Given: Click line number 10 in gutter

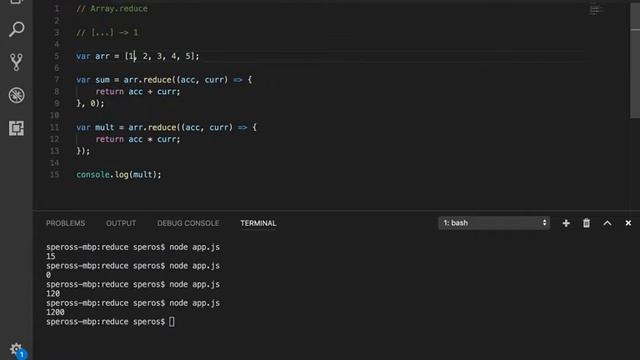Looking at the screenshot, I should [55, 116].
